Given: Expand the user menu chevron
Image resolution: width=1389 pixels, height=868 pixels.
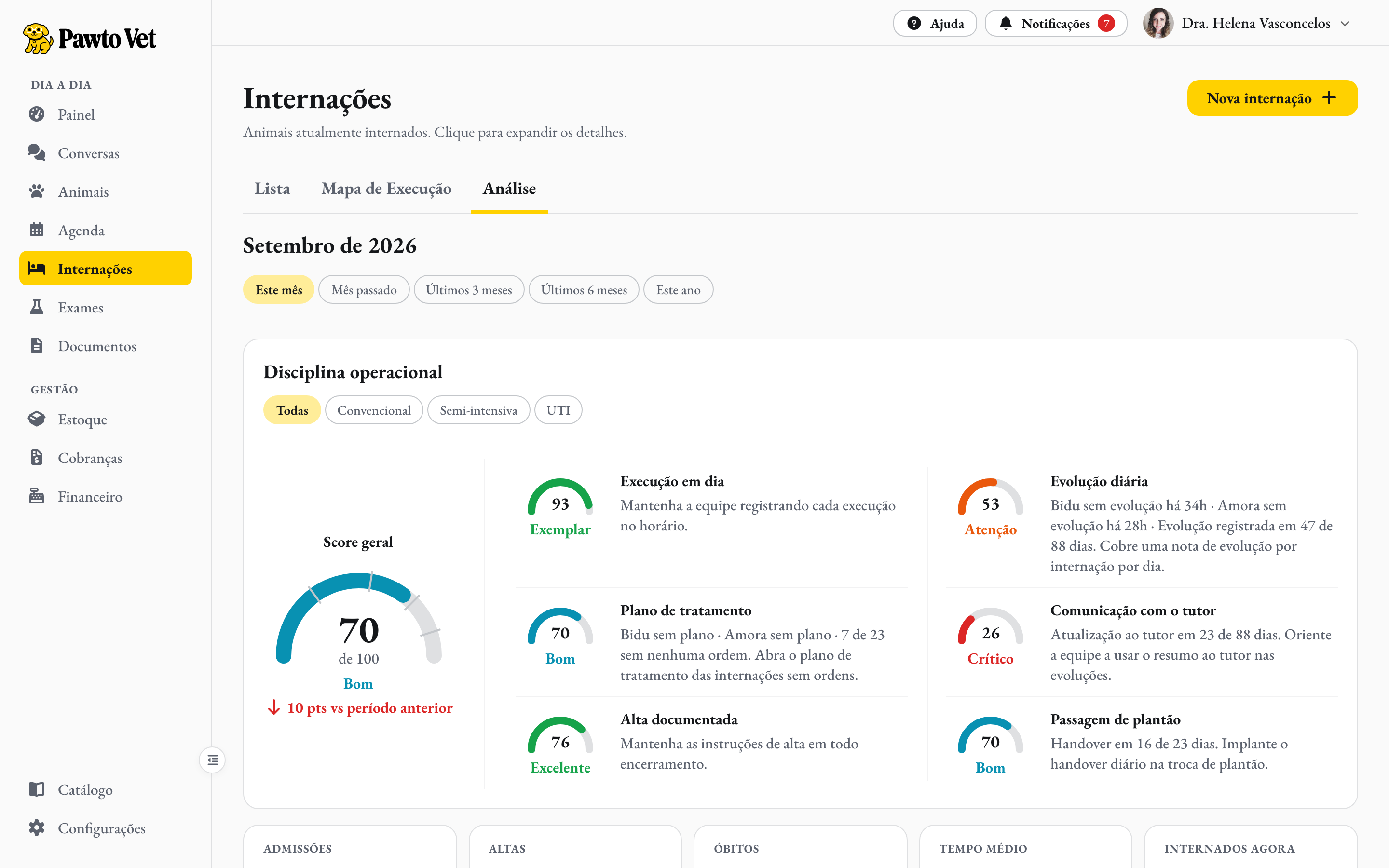Looking at the screenshot, I should [x=1345, y=24].
